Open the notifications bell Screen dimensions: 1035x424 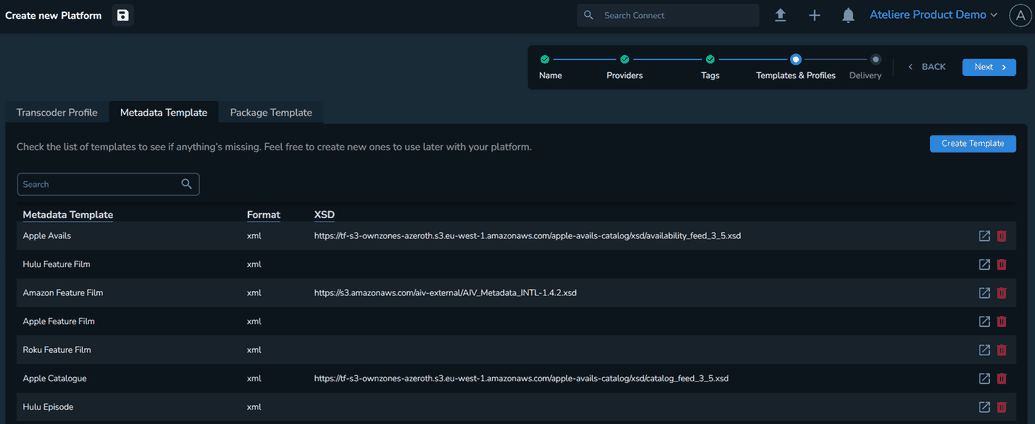coord(848,15)
